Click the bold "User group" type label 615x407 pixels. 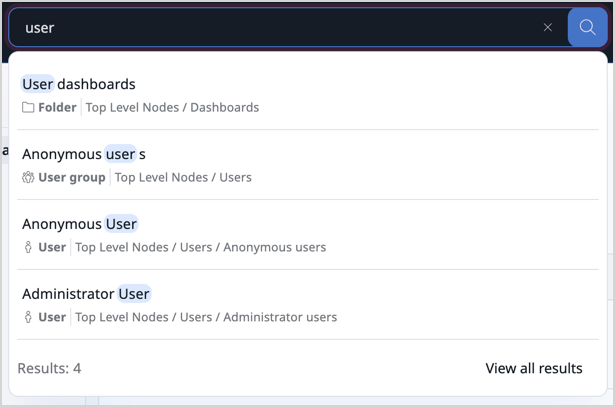72,177
